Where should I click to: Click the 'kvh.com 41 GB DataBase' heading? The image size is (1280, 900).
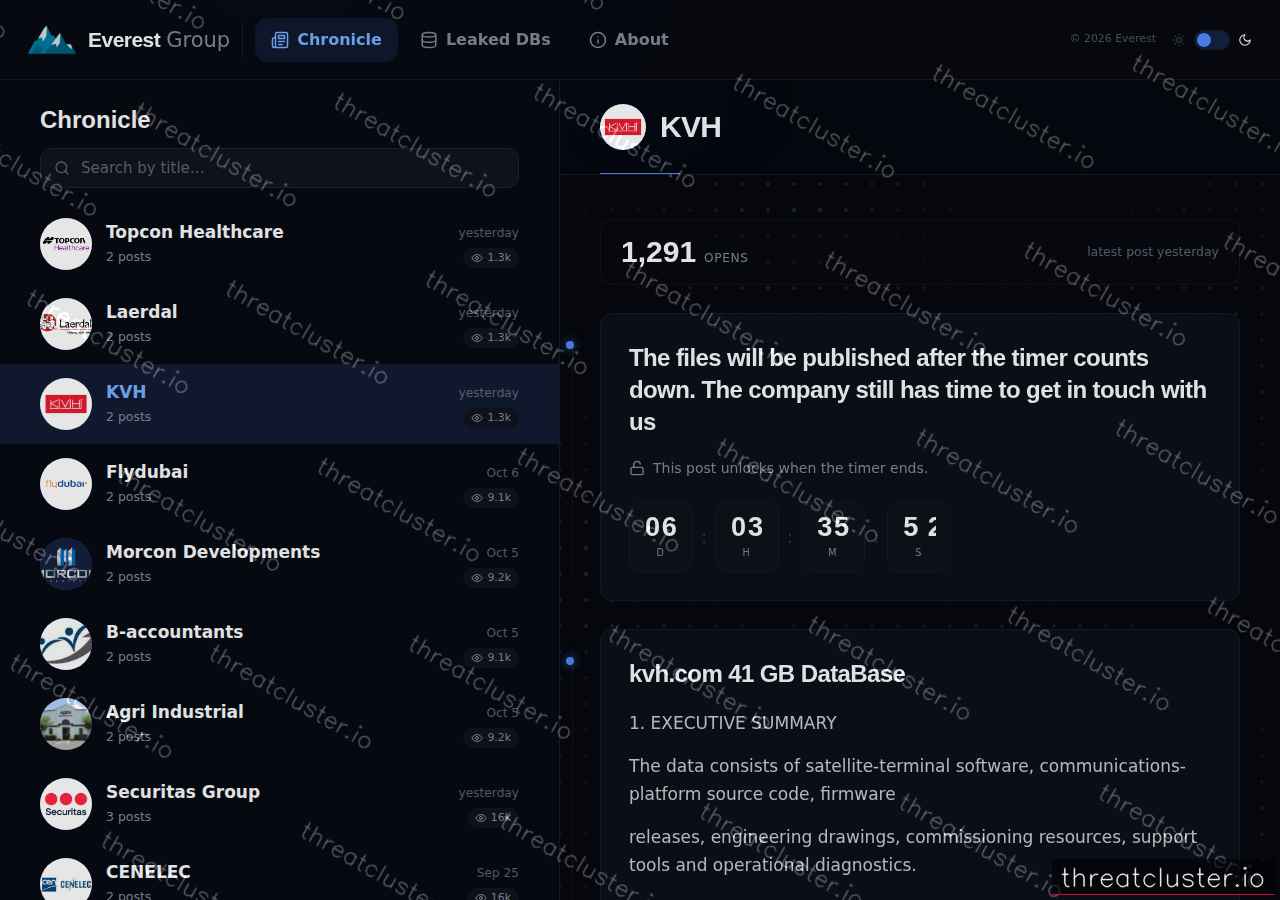[x=767, y=674]
